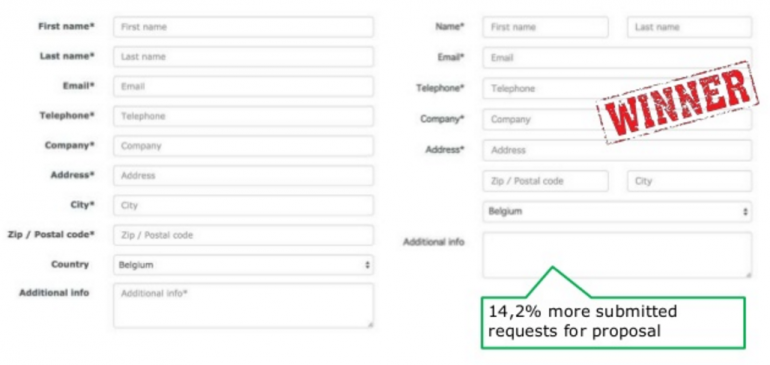The width and height of the screenshot is (770, 365).
Task: Focus the Last name field in left form
Action: (x=243, y=57)
